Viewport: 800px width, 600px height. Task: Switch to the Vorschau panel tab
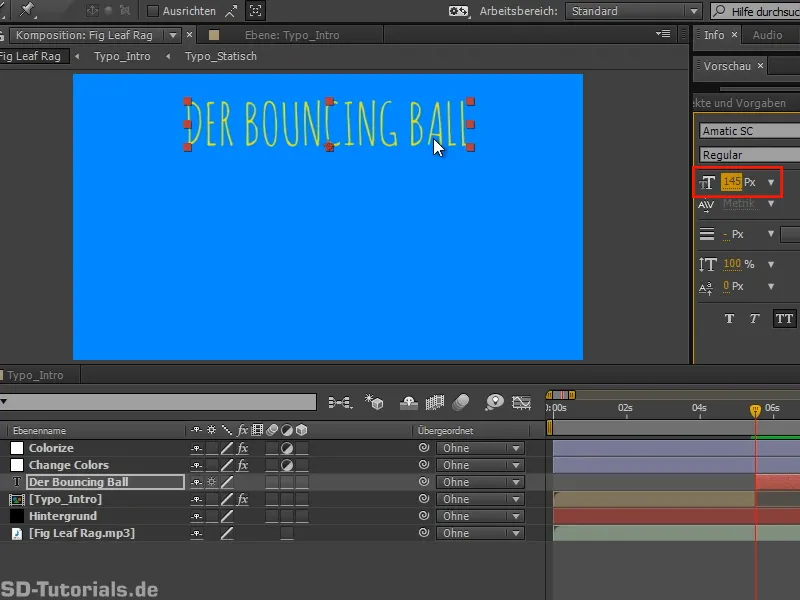click(x=727, y=66)
